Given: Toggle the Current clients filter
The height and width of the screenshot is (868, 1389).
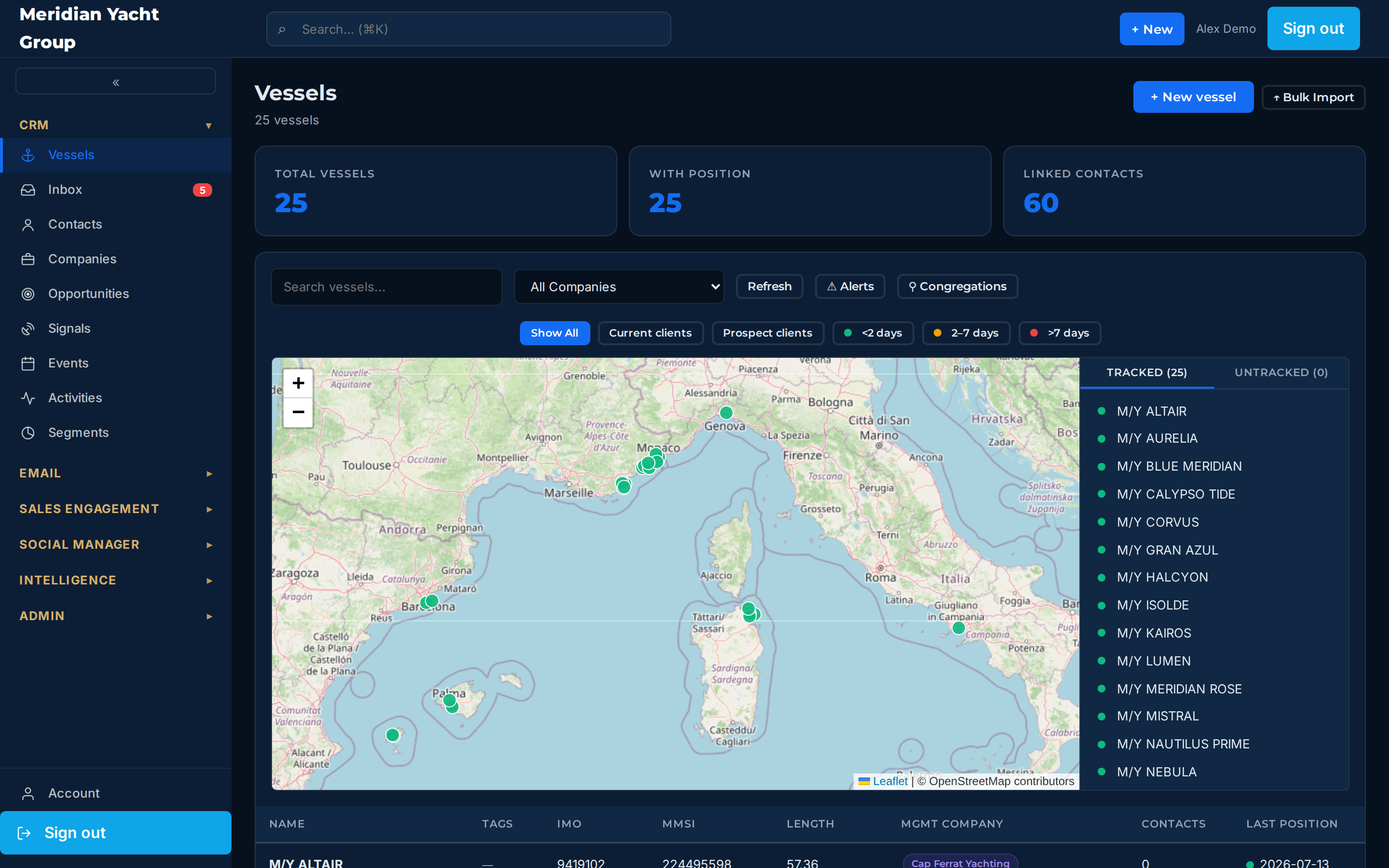Looking at the screenshot, I should coord(650,333).
